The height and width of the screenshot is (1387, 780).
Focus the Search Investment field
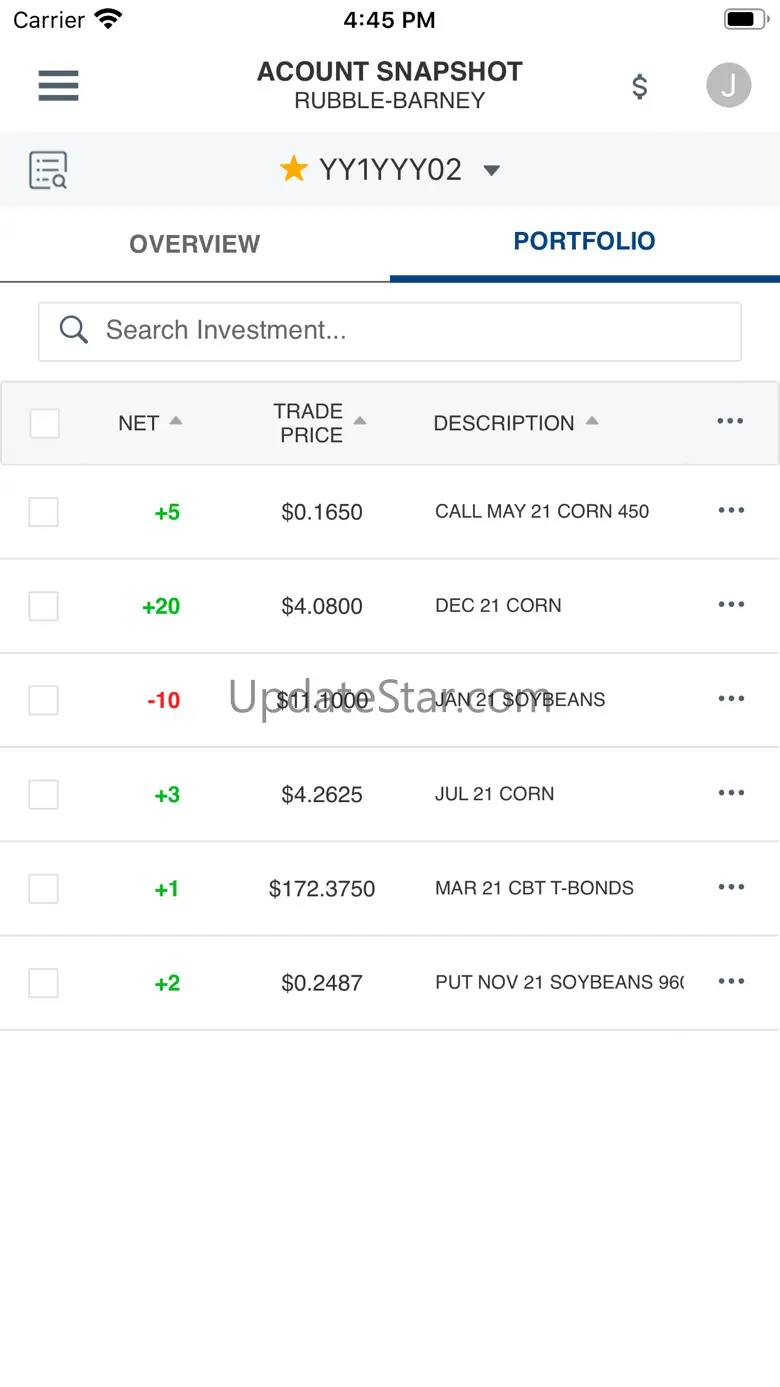tap(390, 331)
